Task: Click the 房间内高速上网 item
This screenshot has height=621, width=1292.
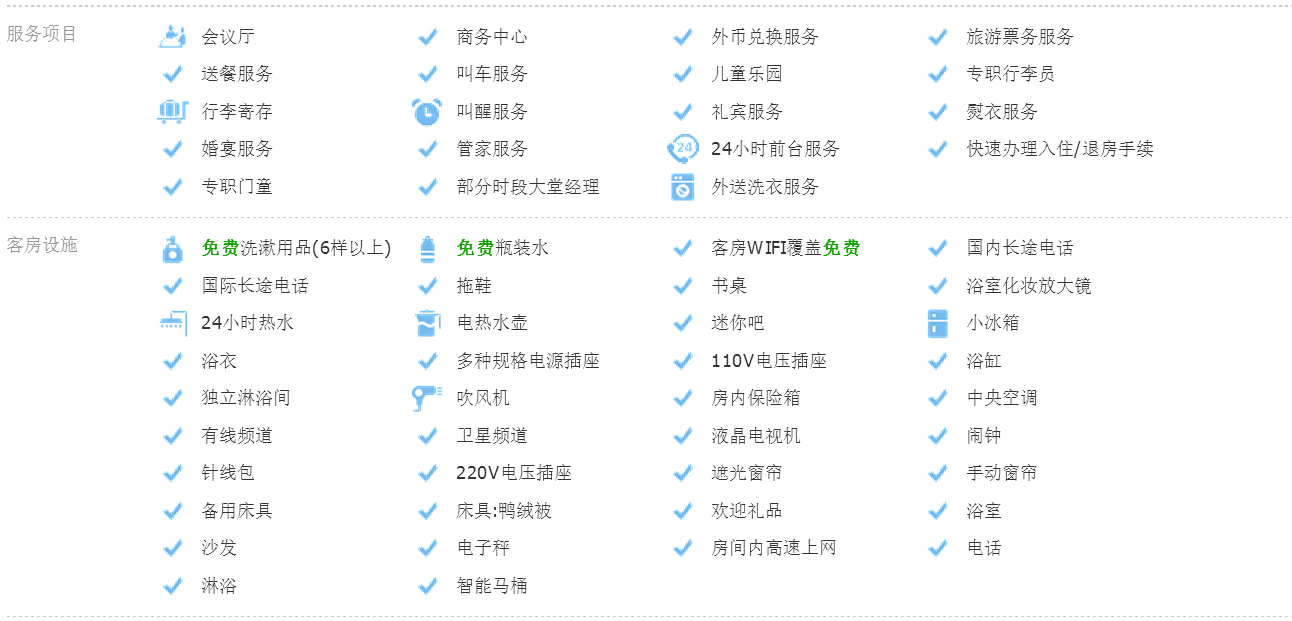Action: click(774, 548)
